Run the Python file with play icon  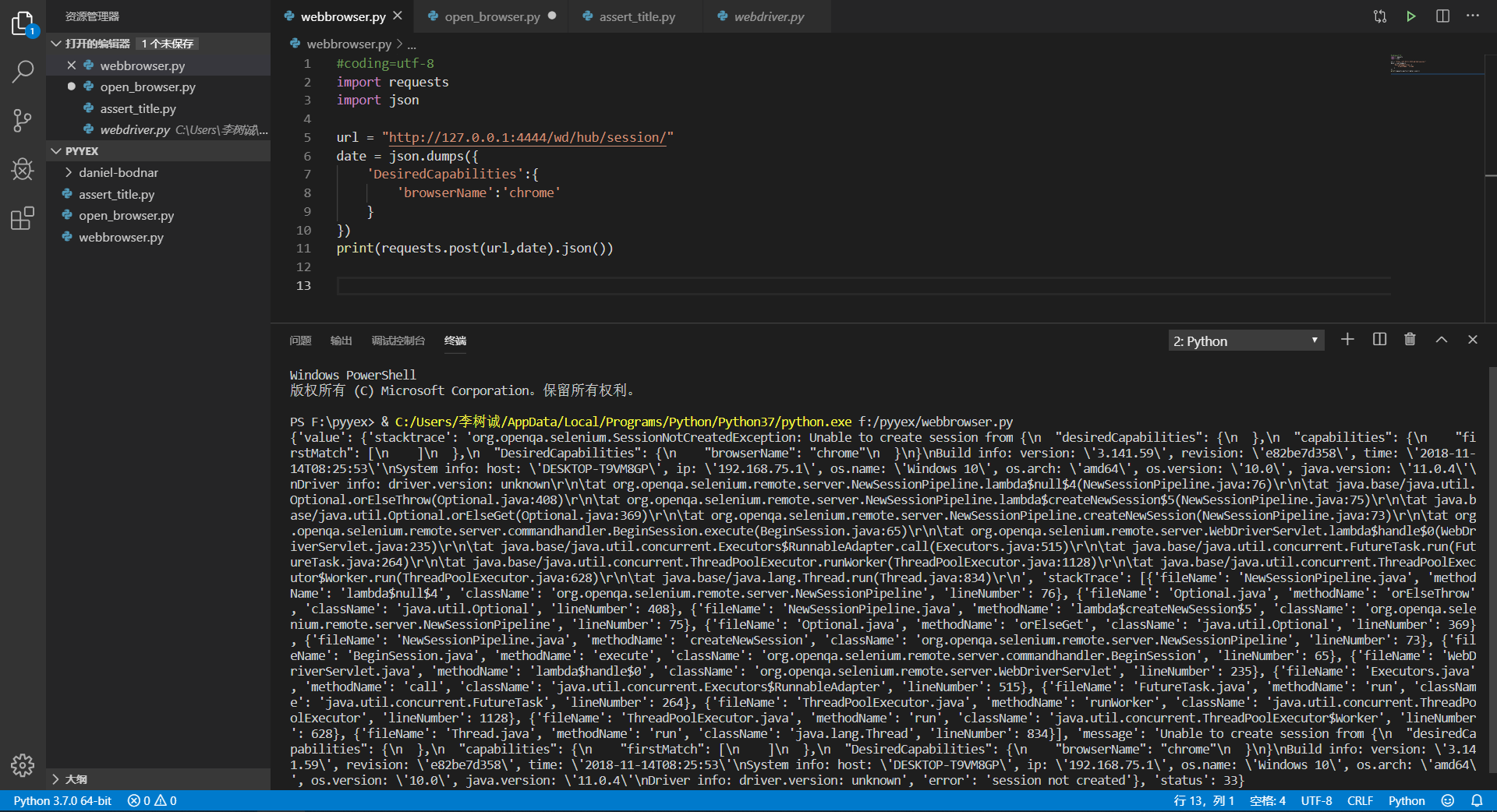1410,16
